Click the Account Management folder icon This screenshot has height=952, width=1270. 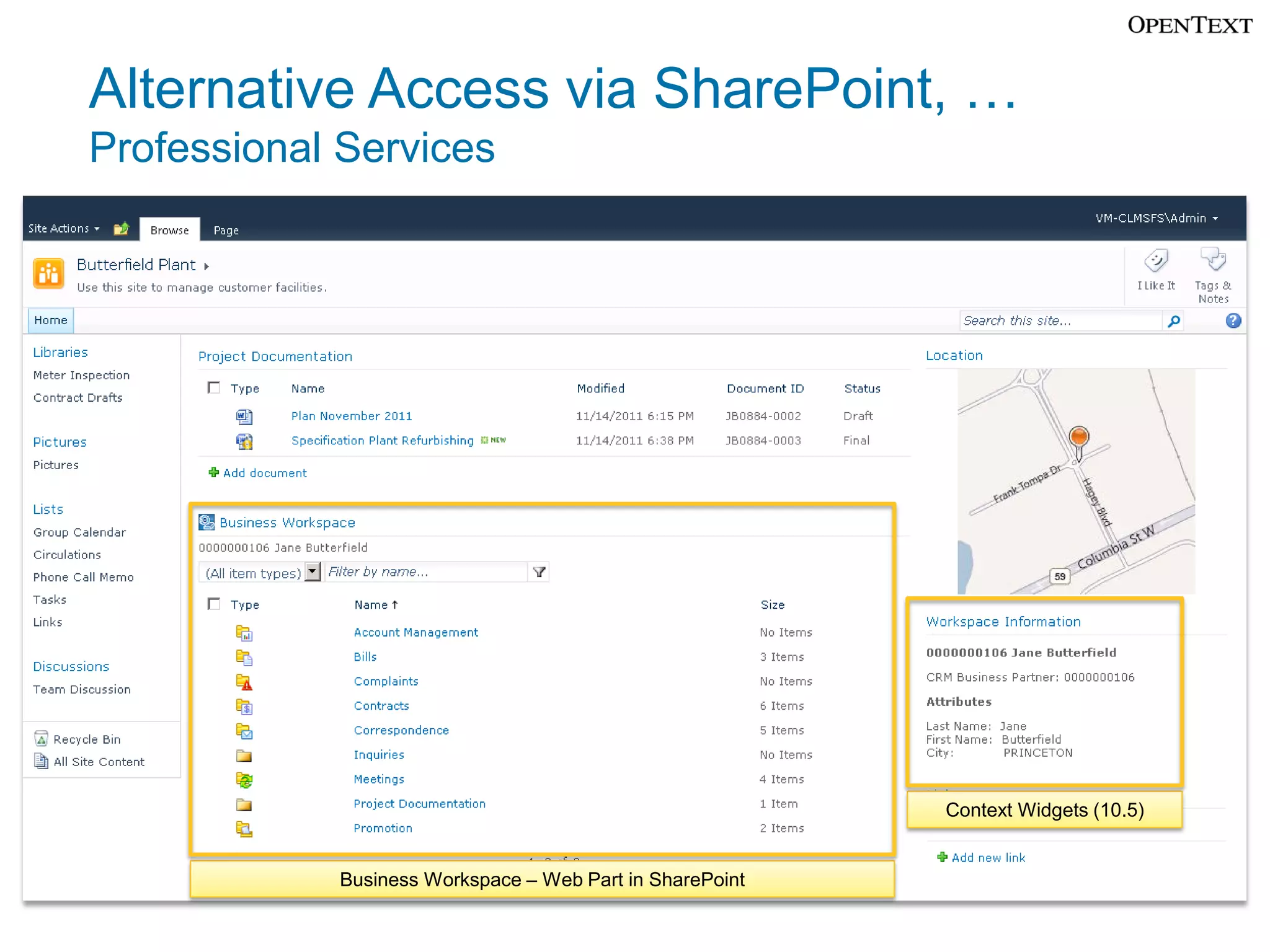pos(244,633)
